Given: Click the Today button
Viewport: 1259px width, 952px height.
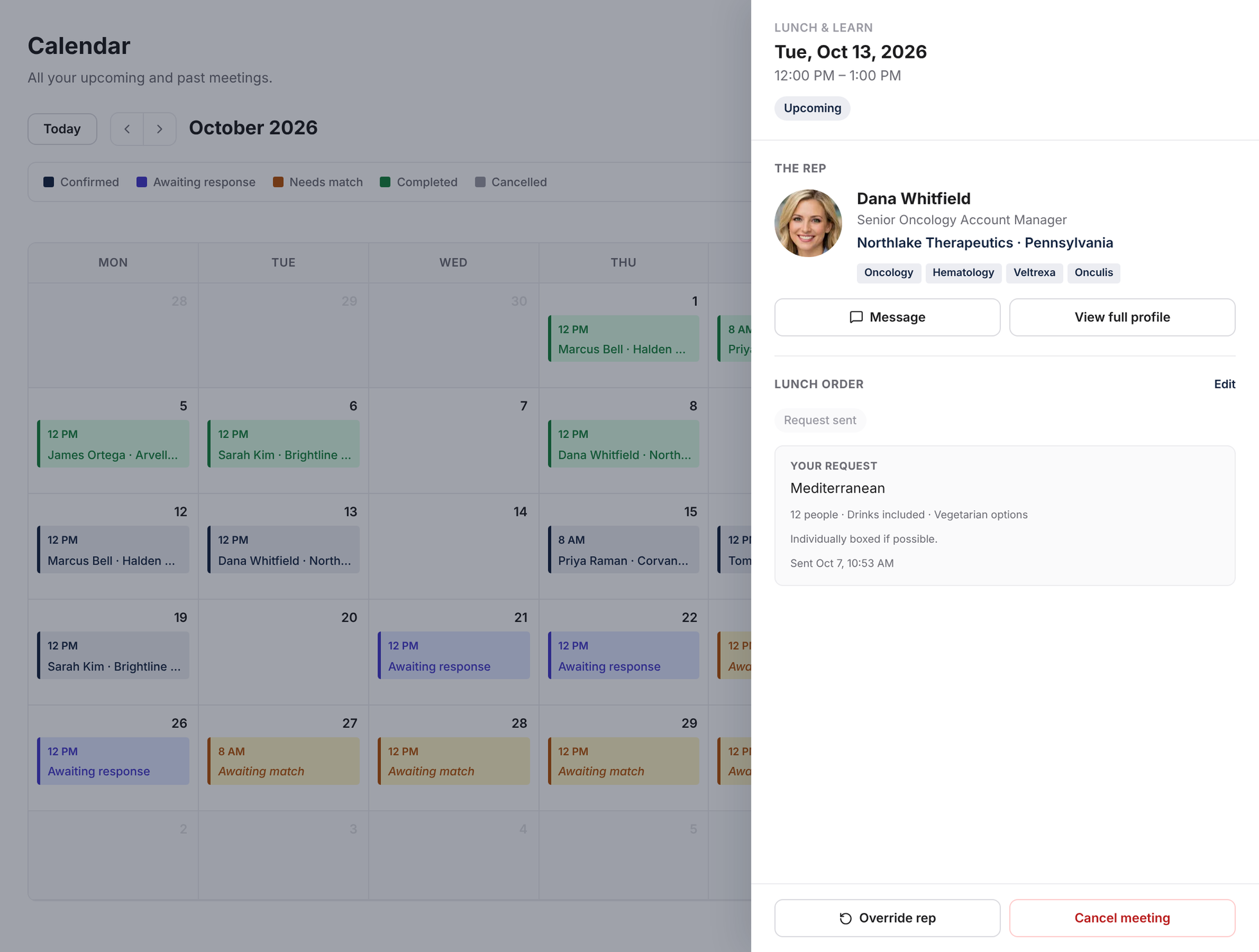Looking at the screenshot, I should coord(62,129).
